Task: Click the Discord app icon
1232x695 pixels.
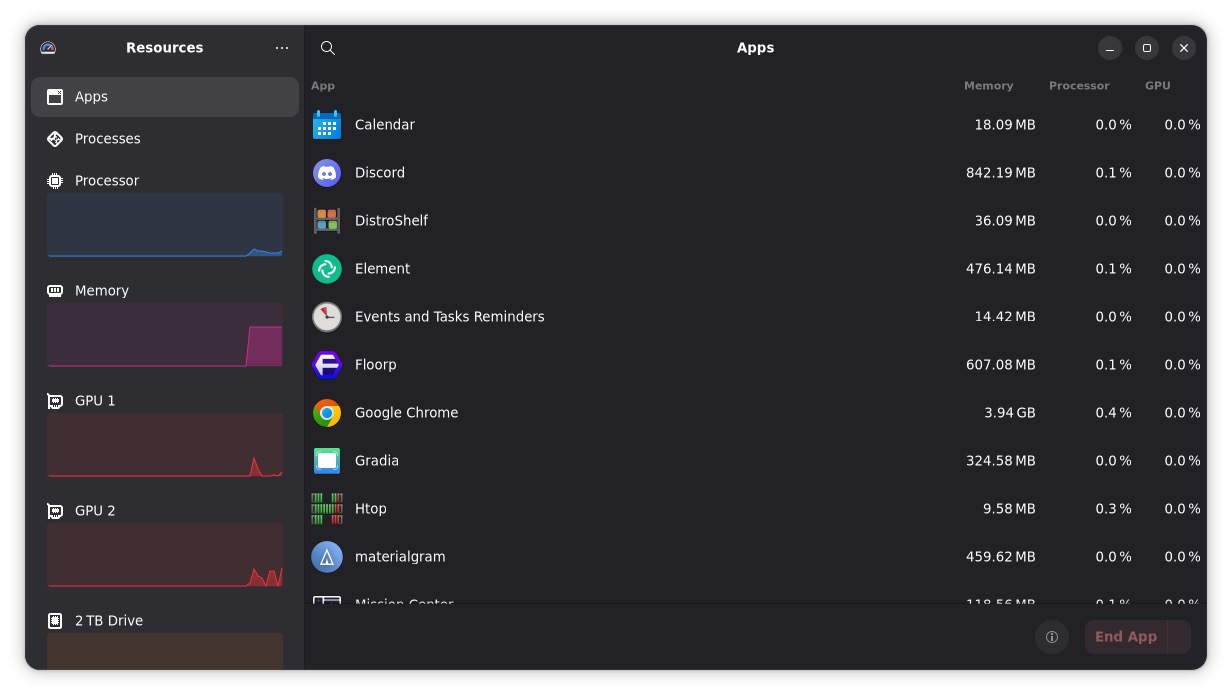Action: (x=327, y=173)
